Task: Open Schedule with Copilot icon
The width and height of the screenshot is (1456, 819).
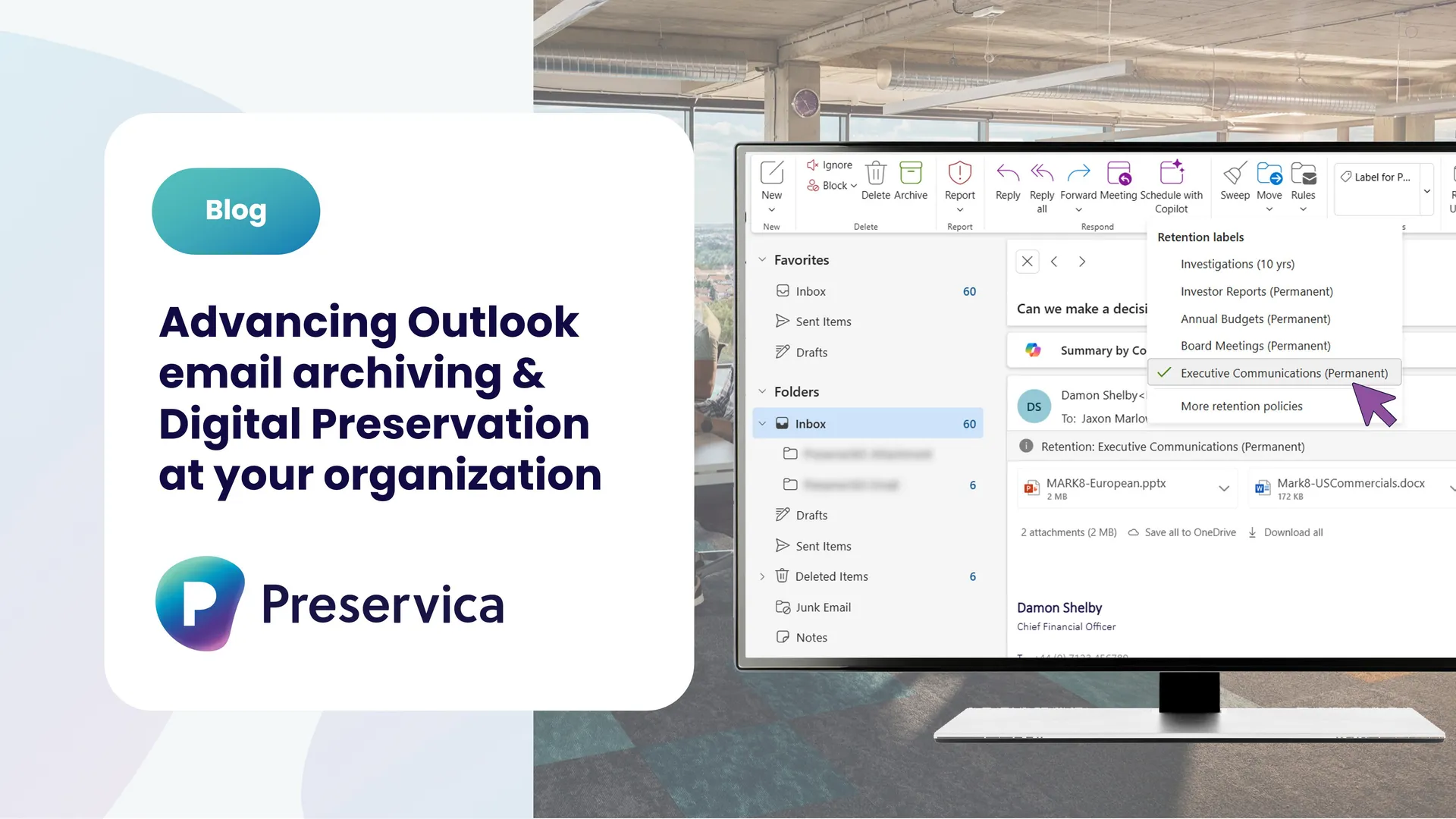Action: click(x=1172, y=173)
